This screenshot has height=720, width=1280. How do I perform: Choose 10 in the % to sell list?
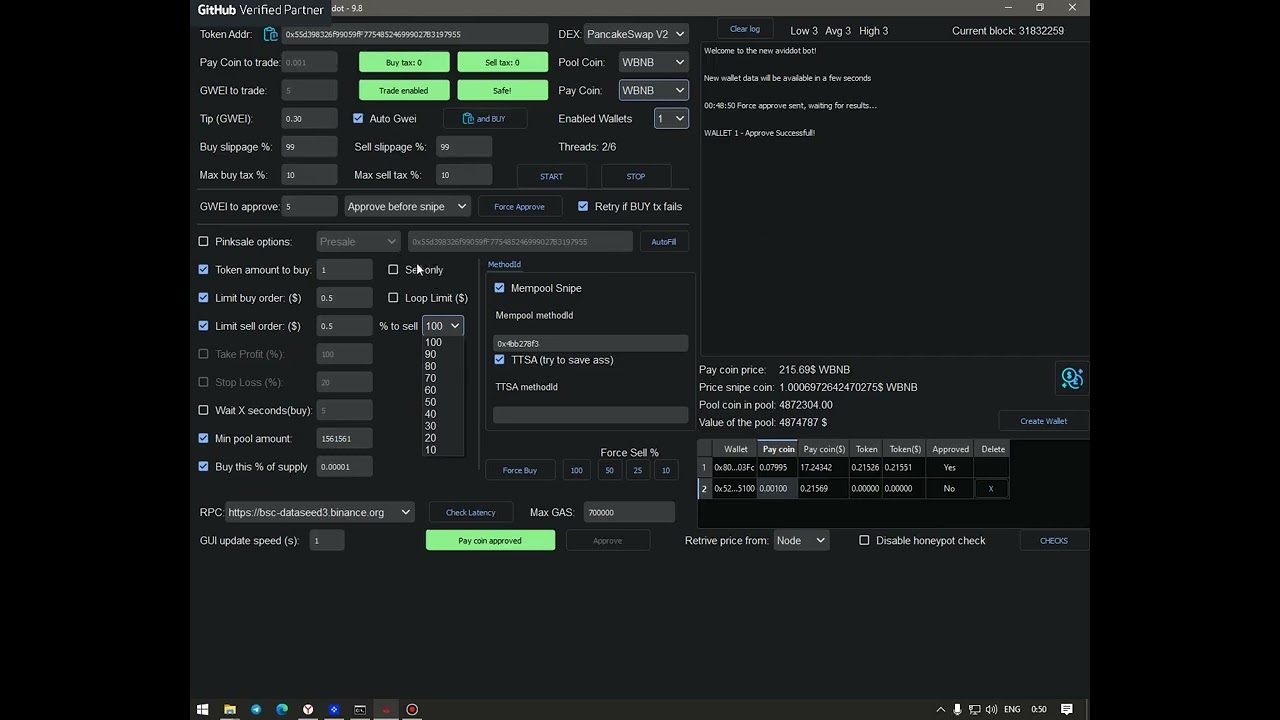(442, 450)
